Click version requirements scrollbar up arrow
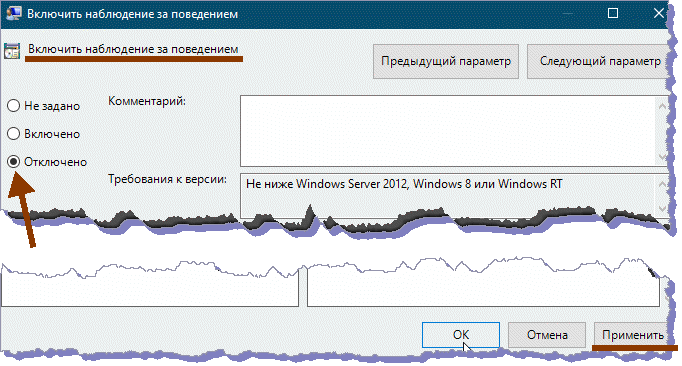This screenshot has width=682, height=366. coord(662,184)
